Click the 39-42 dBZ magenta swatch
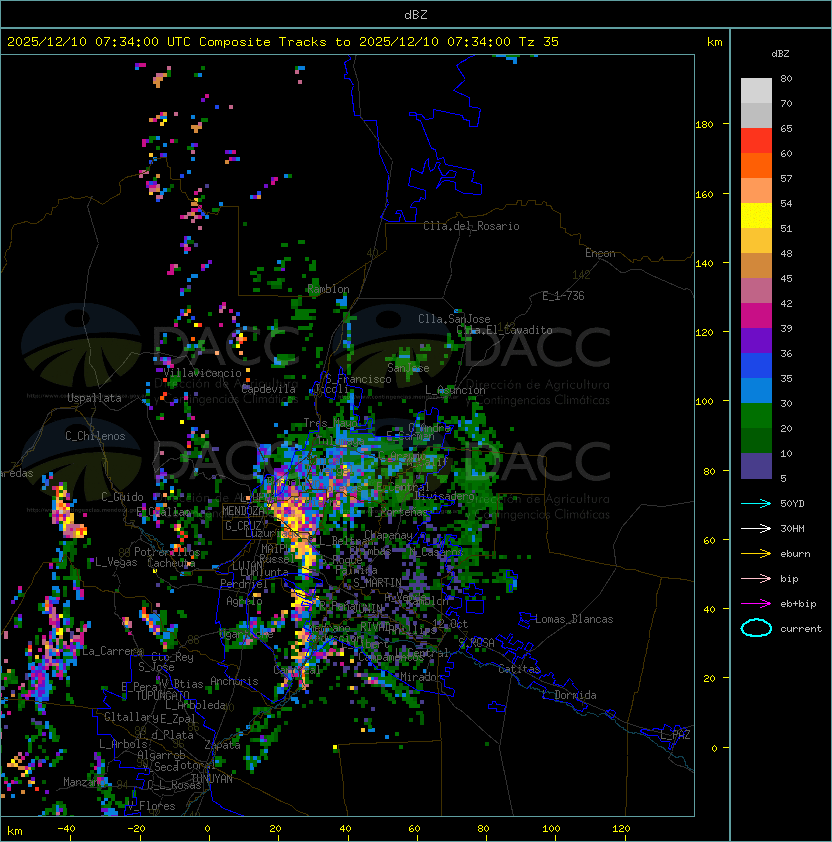The image size is (832, 842). point(756,316)
